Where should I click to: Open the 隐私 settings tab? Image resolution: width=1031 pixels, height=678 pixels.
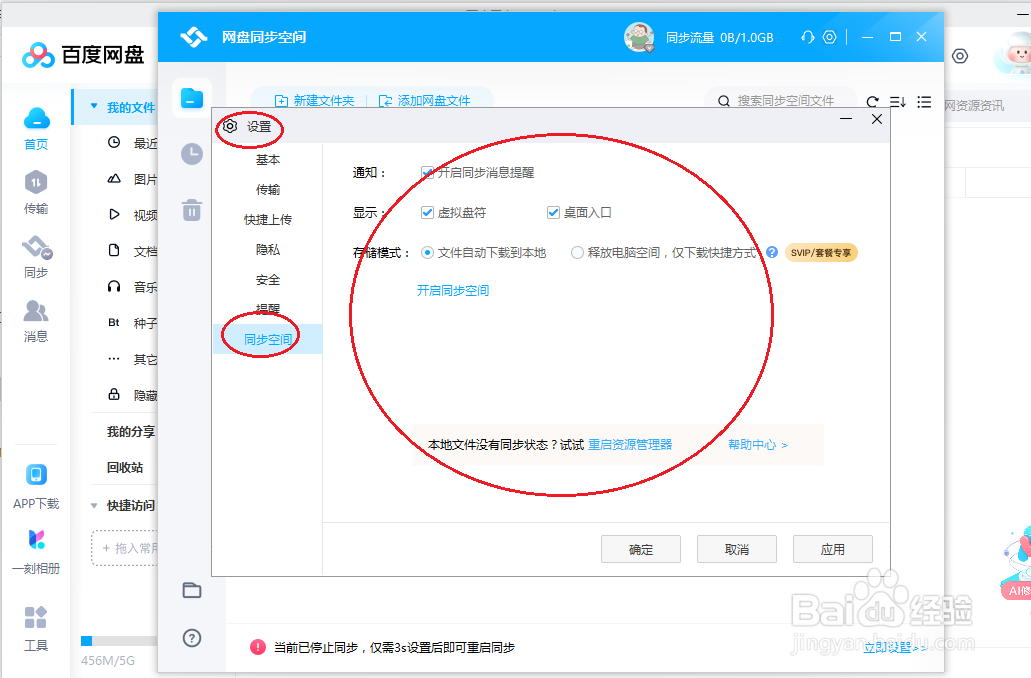[x=268, y=250]
